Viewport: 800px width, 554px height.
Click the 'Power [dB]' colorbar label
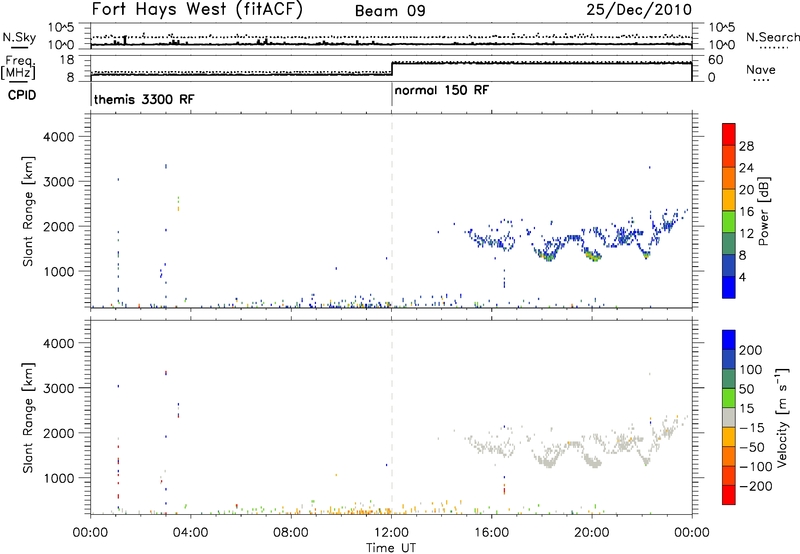[763, 211]
